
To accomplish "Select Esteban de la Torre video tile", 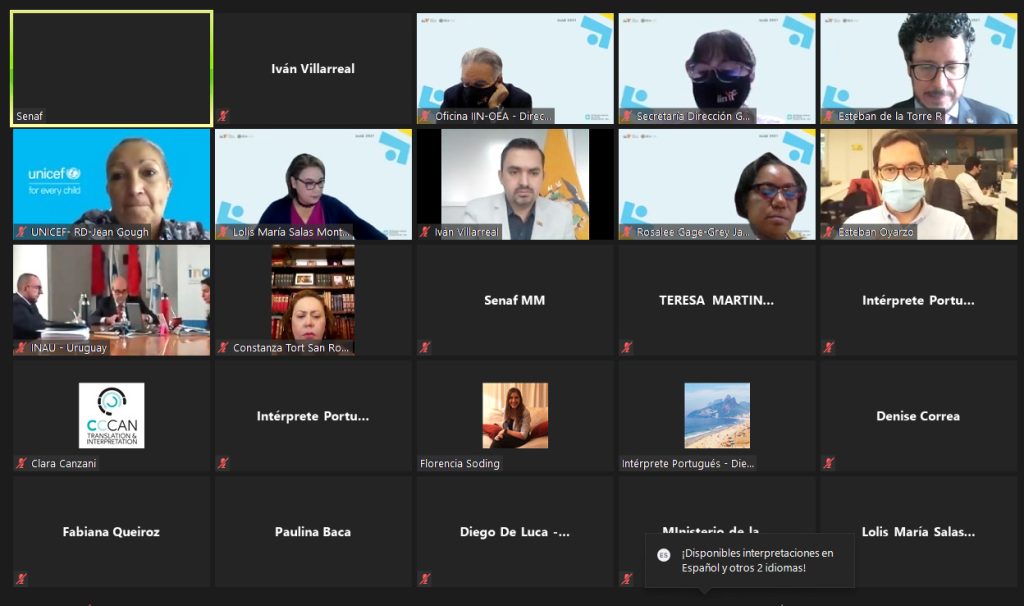I will (918, 68).
